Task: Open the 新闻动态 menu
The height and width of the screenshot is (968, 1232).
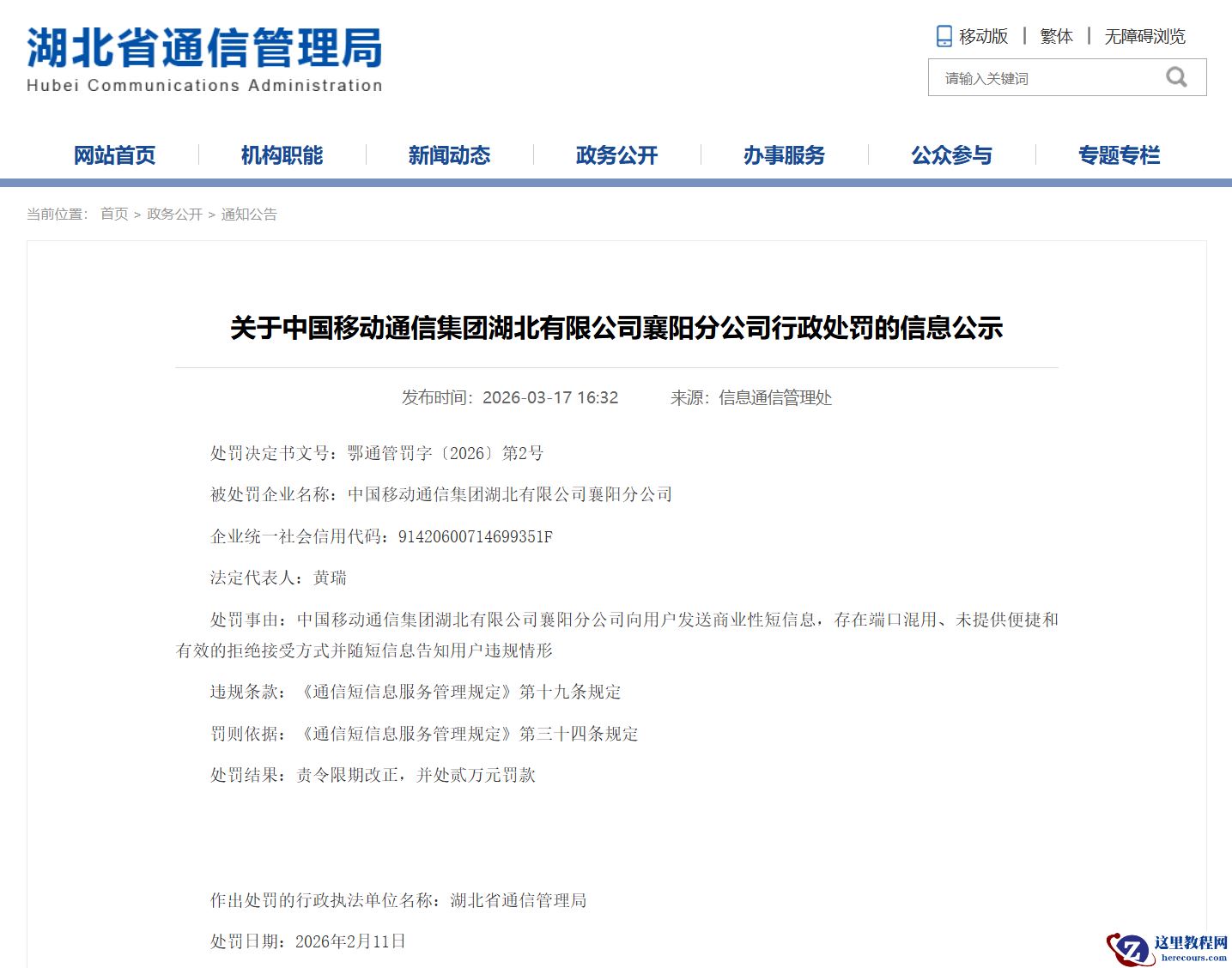Action: pos(449,155)
